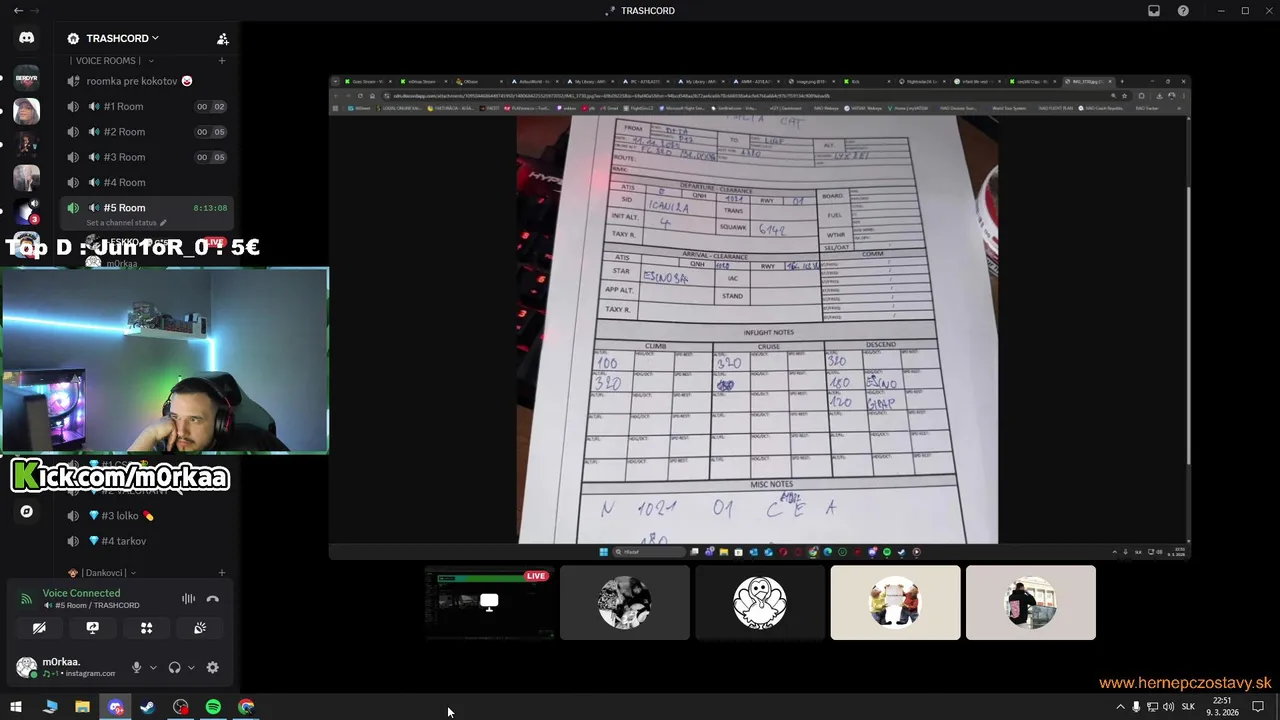Select participant tile with two people avatar
The width and height of the screenshot is (1280, 720).
(x=895, y=603)
